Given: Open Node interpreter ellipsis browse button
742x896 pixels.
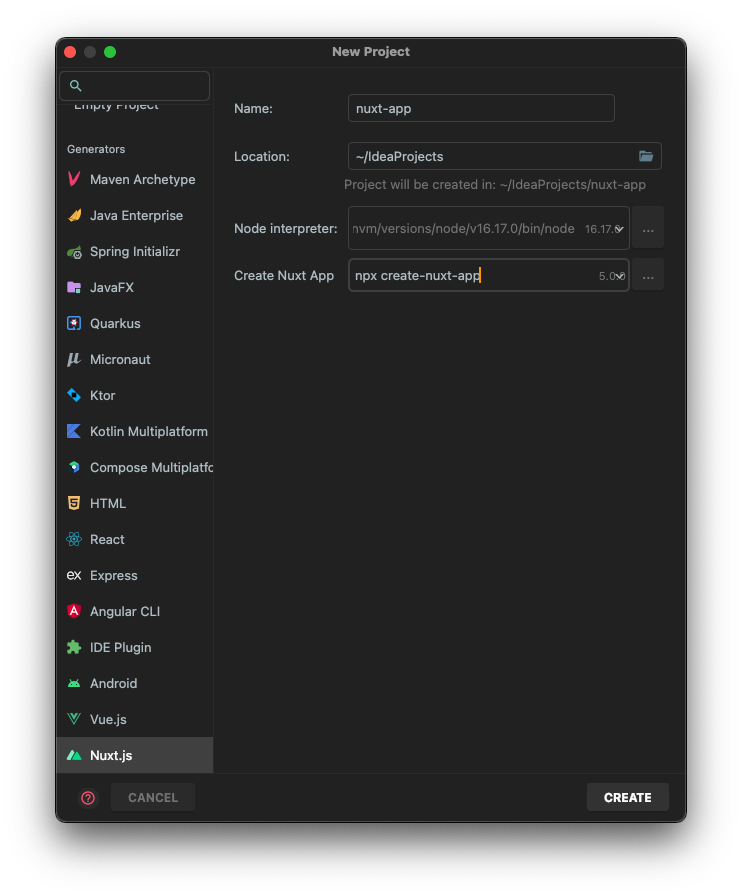Looking at the screenshot, I should point(648,228).
